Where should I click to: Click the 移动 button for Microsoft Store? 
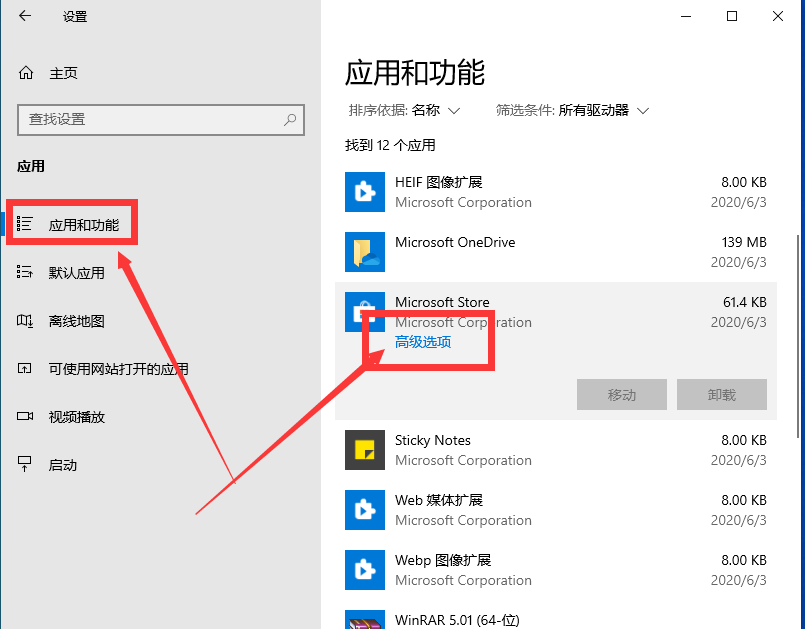[x=621, y=394]
